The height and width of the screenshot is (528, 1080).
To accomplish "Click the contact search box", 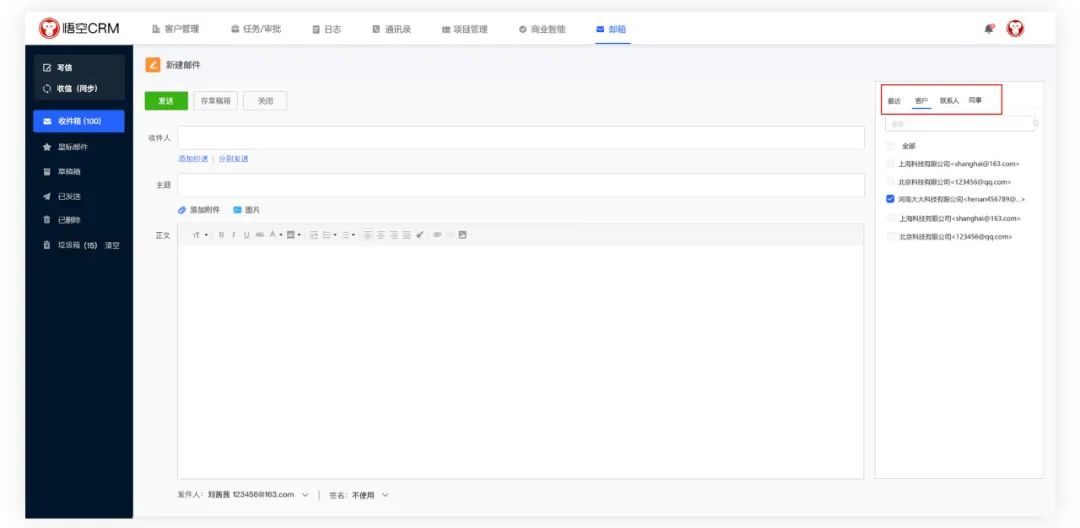I will [962, 124].
